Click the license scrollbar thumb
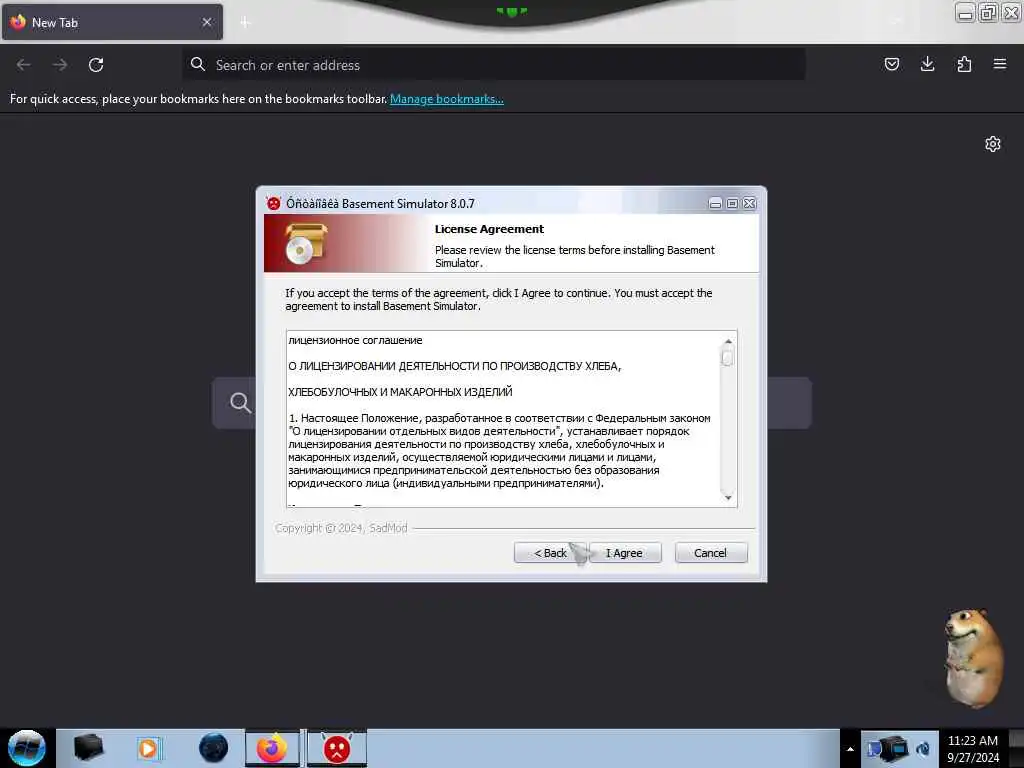The width and height of the screenshot is (1024, 768). [x=728, y=357]
